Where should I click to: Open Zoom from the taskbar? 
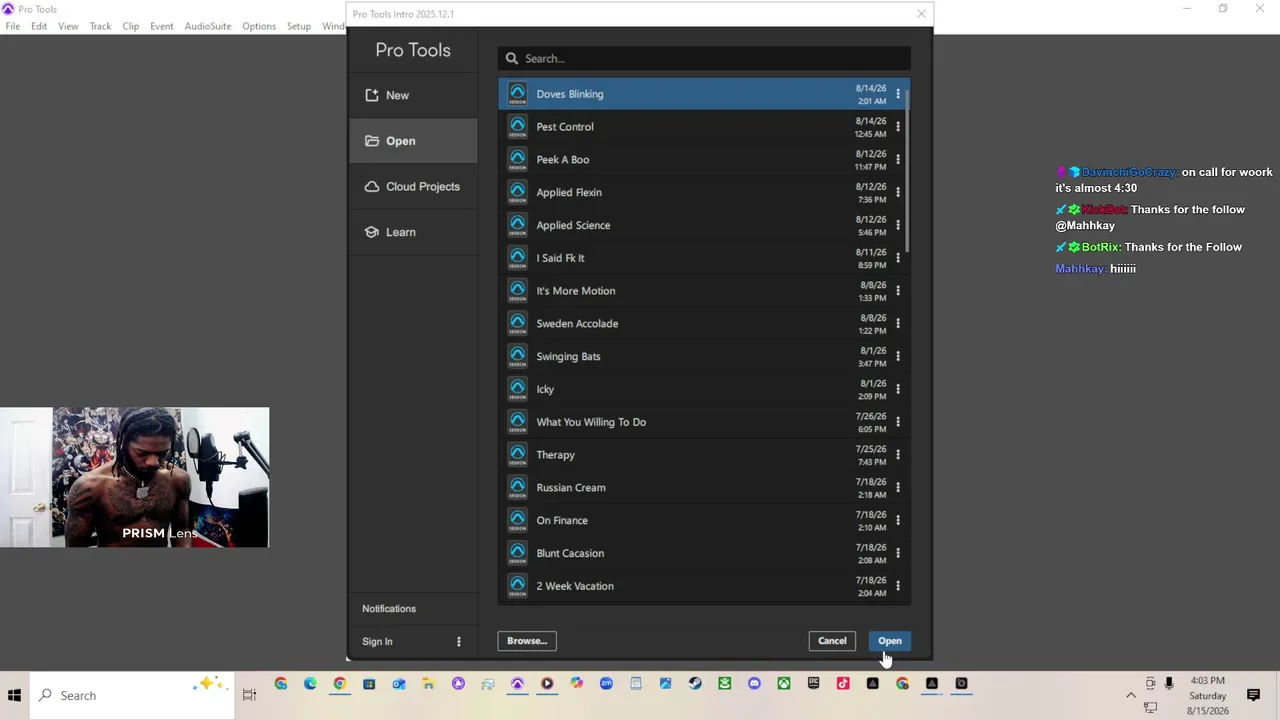(606, 684)
